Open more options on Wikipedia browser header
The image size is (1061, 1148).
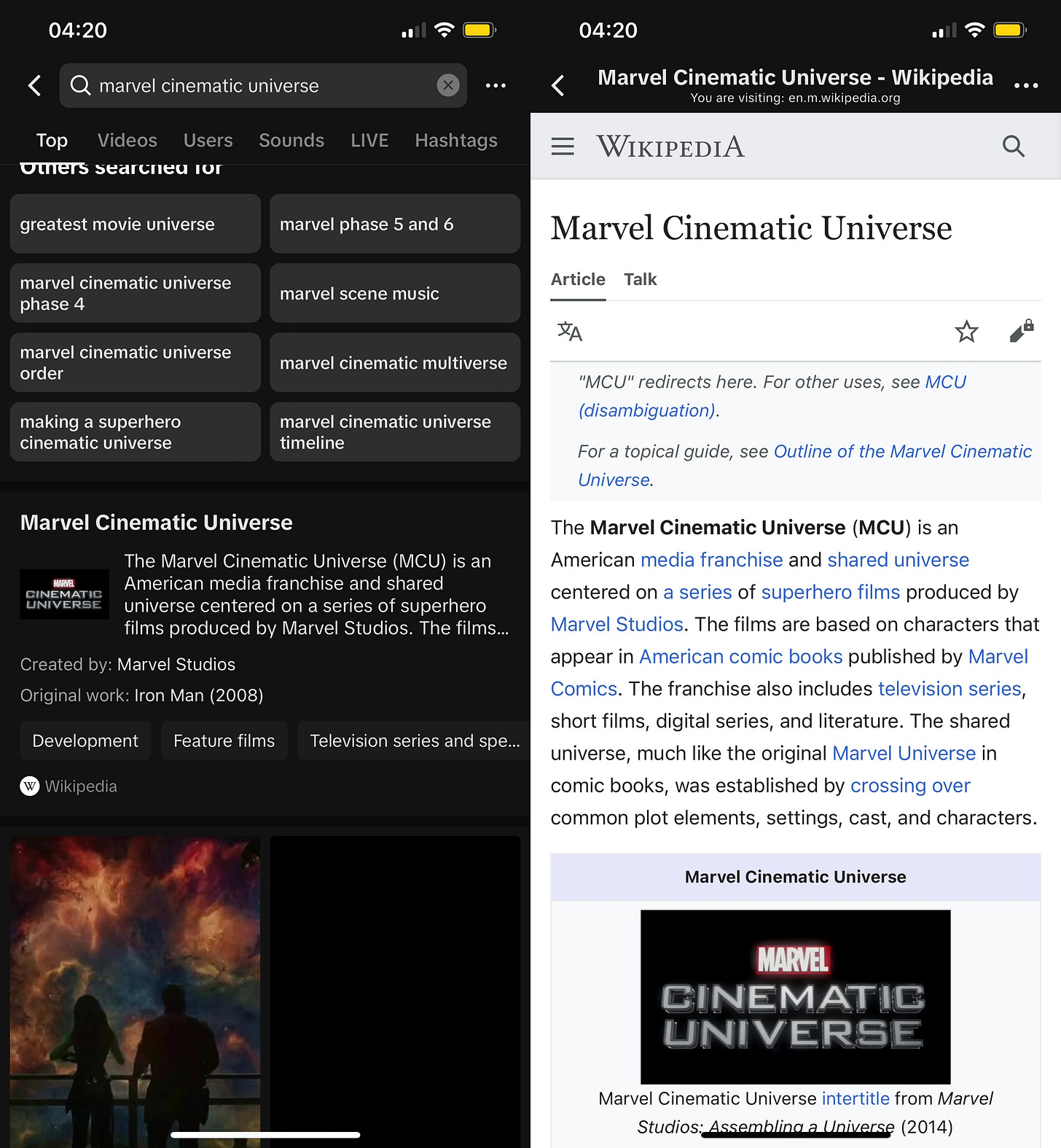(x=1026, y=86)
